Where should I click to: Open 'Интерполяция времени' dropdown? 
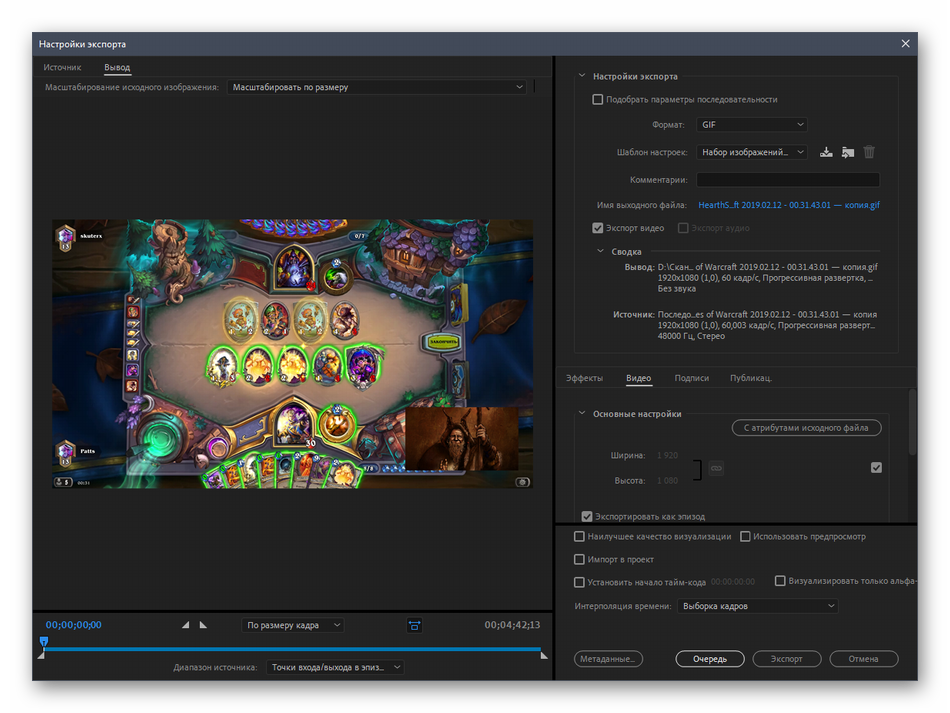pos(757,606)
